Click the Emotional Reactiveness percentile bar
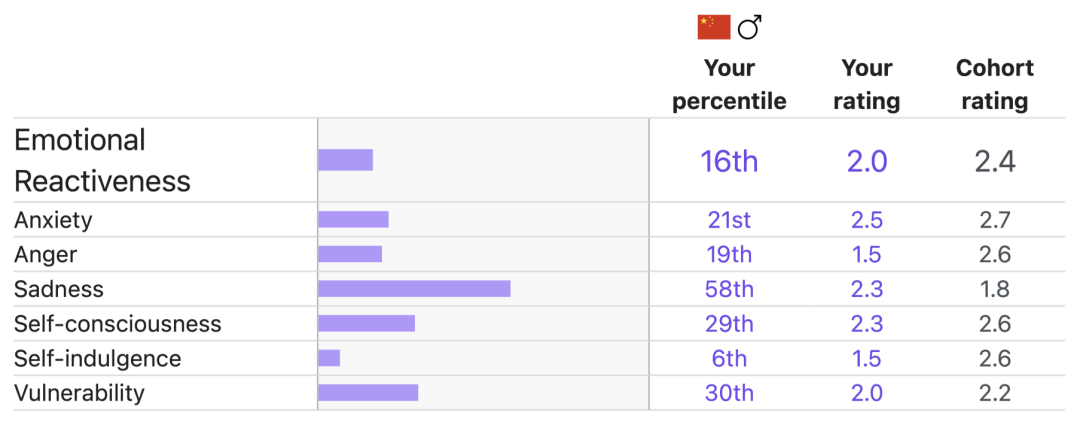Image resolution: width=1080 pixels, height=431 pixels. [345, 160]
